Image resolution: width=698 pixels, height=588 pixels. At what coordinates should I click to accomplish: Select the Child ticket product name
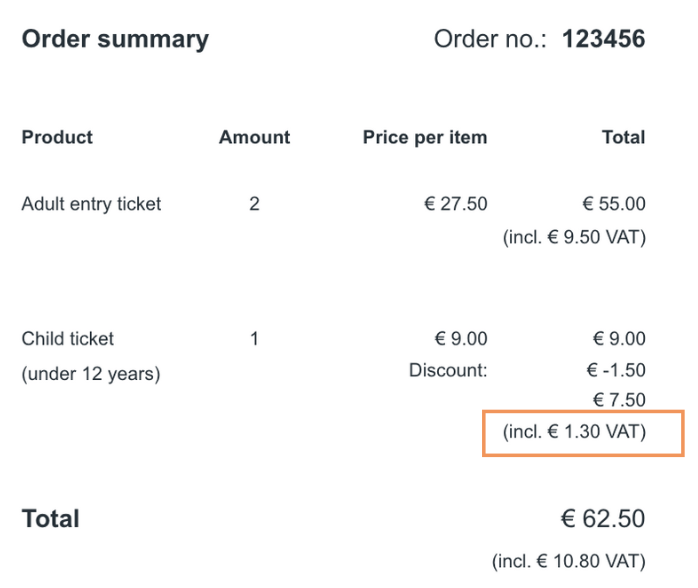coord(67,339)
